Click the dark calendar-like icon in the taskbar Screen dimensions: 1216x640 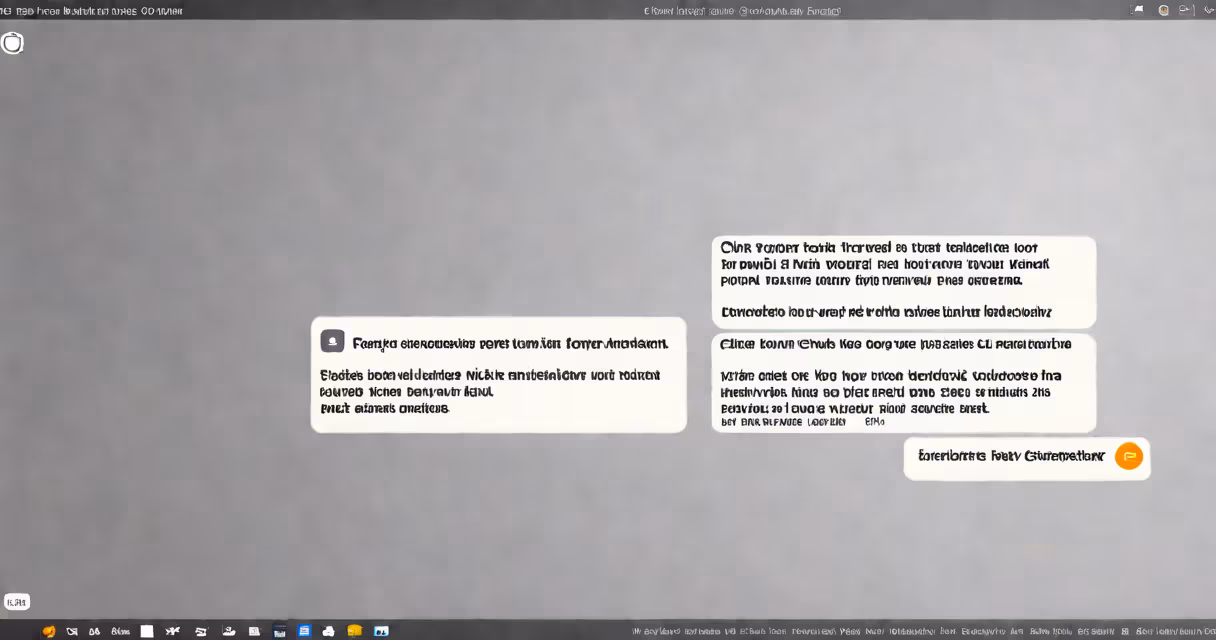coord(279,632)
